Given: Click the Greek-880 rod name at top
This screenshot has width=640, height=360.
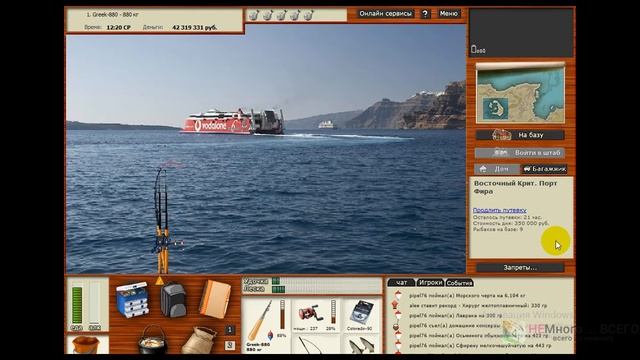Looking at the screenshot, I should coord(112,14).
